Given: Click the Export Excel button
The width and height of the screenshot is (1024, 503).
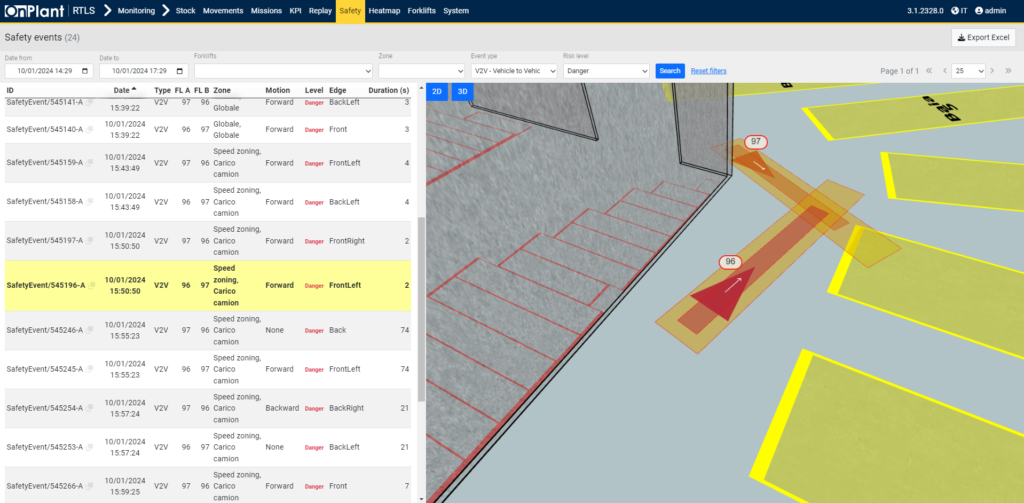Looking at the screenshot, I should [x=983, y=38].
